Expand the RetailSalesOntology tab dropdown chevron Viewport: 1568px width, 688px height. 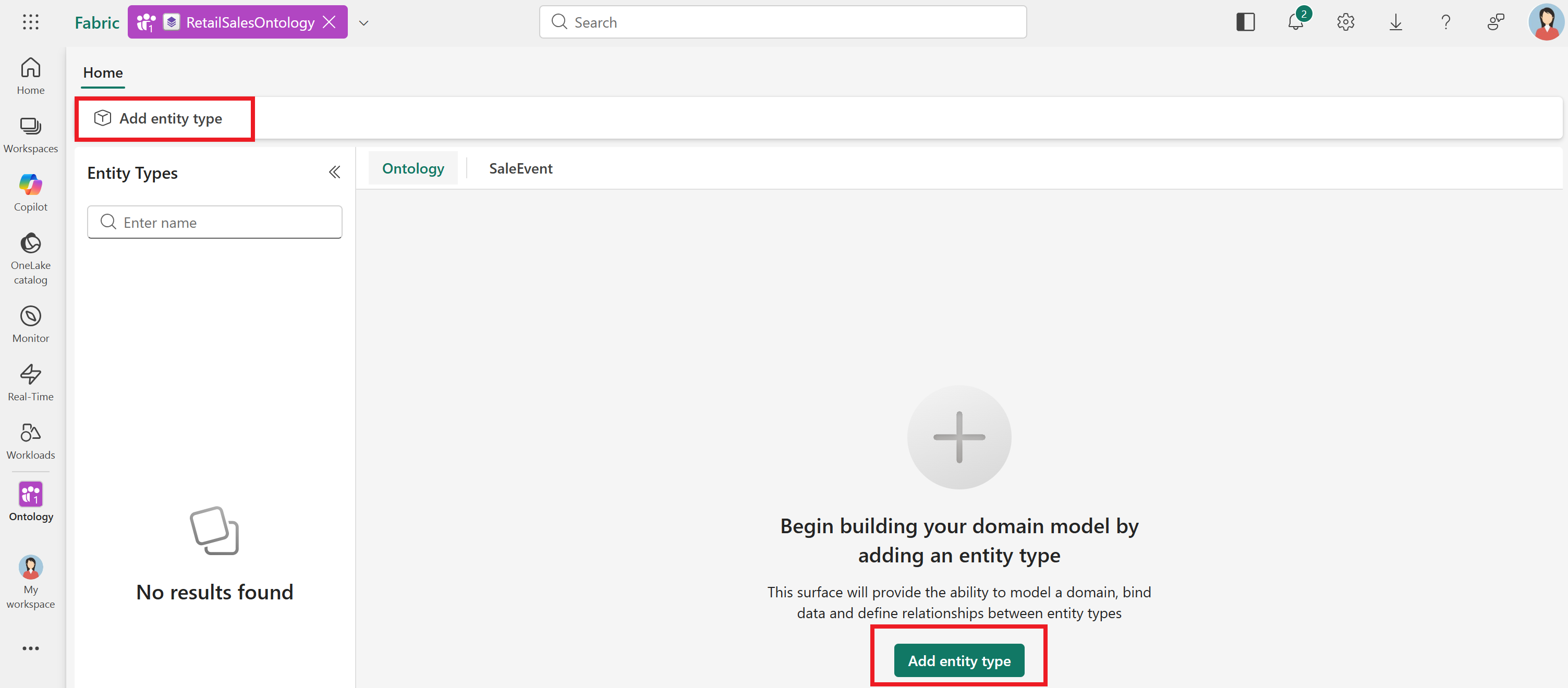(364, 22)
